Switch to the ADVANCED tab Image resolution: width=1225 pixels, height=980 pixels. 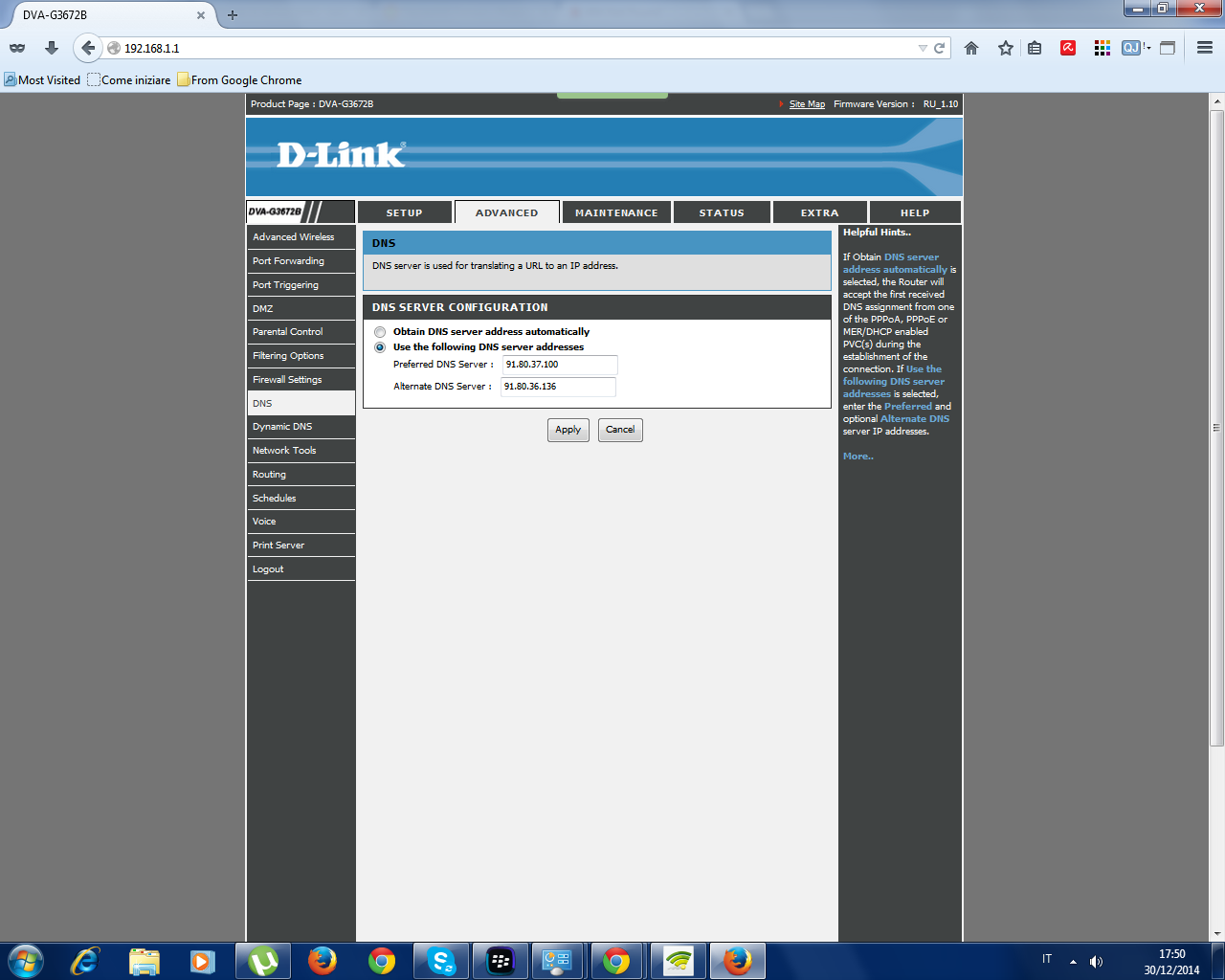[507, 212]
